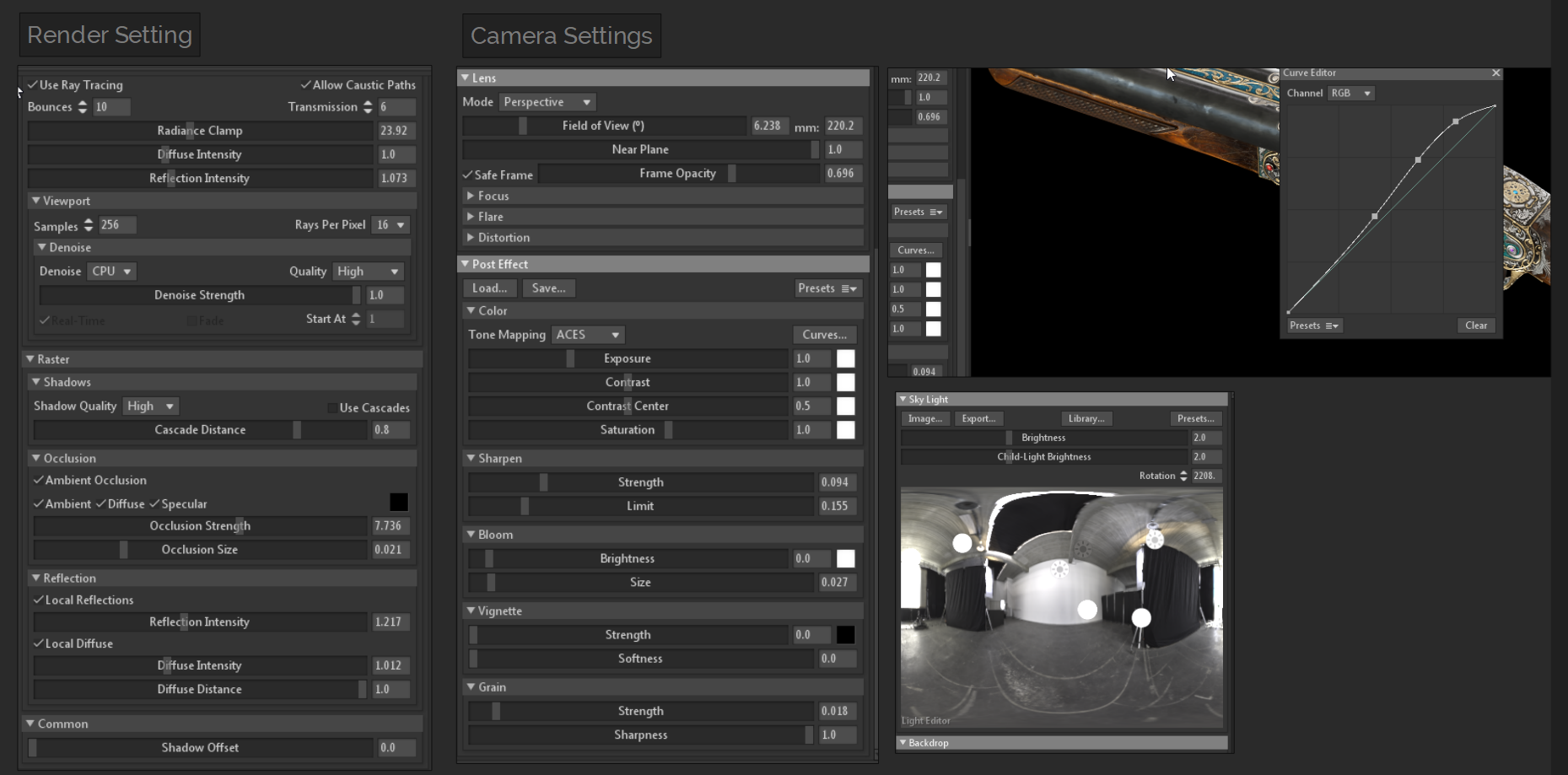Expand the Focus section
Screen dimensions: 1568x775
tap(471, 196)
